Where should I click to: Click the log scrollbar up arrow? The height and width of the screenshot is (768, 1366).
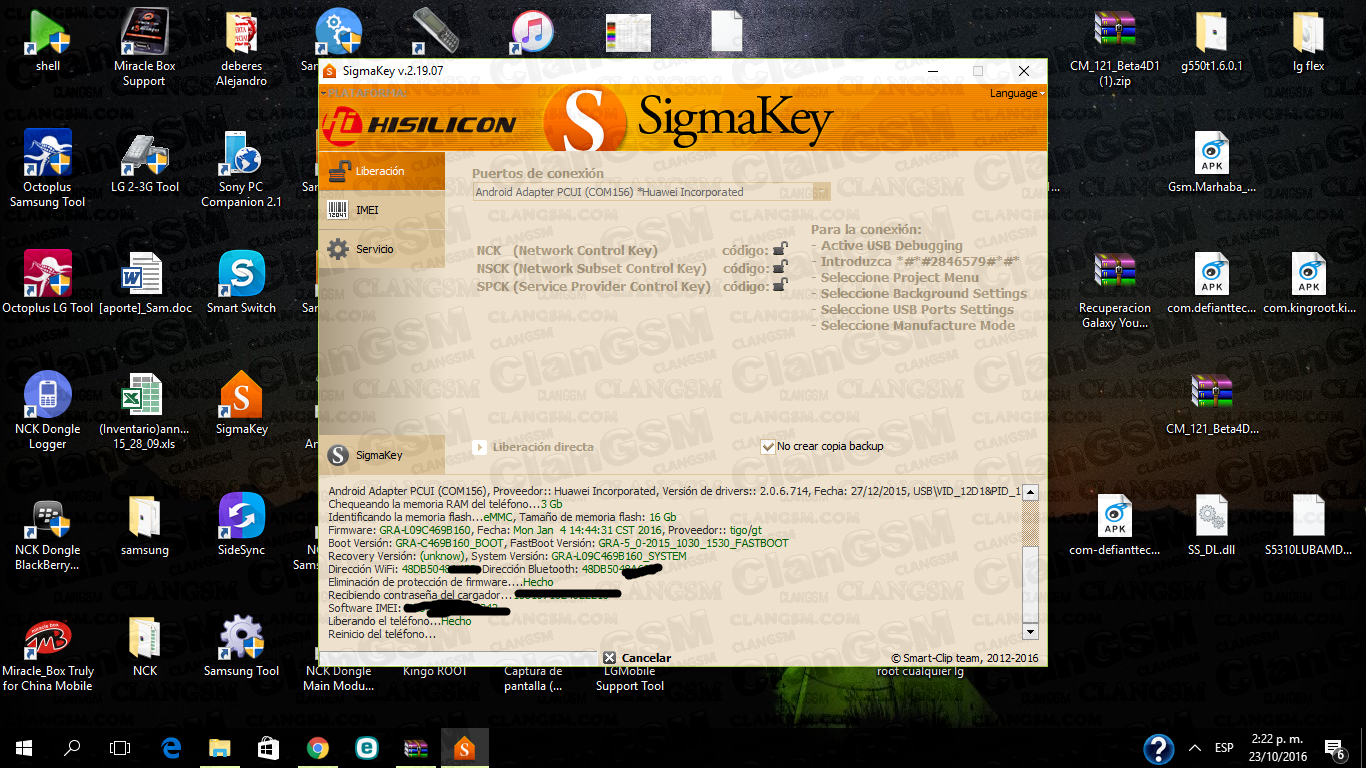click(1031, 493)
